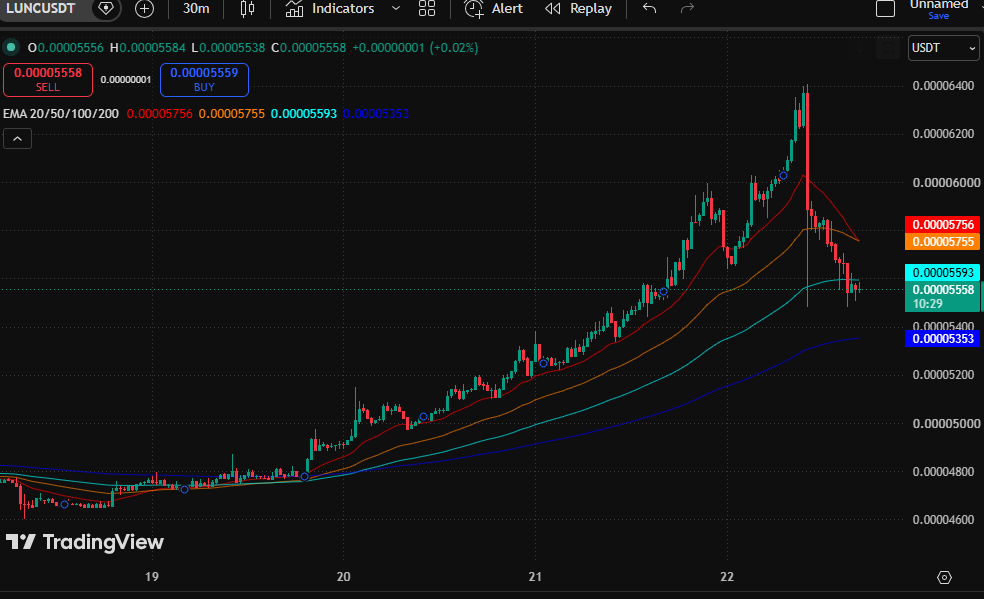Collapse the indicator legend with the up arrow
The width and height of the screenshot is (984, 599).
pos(18,139)
